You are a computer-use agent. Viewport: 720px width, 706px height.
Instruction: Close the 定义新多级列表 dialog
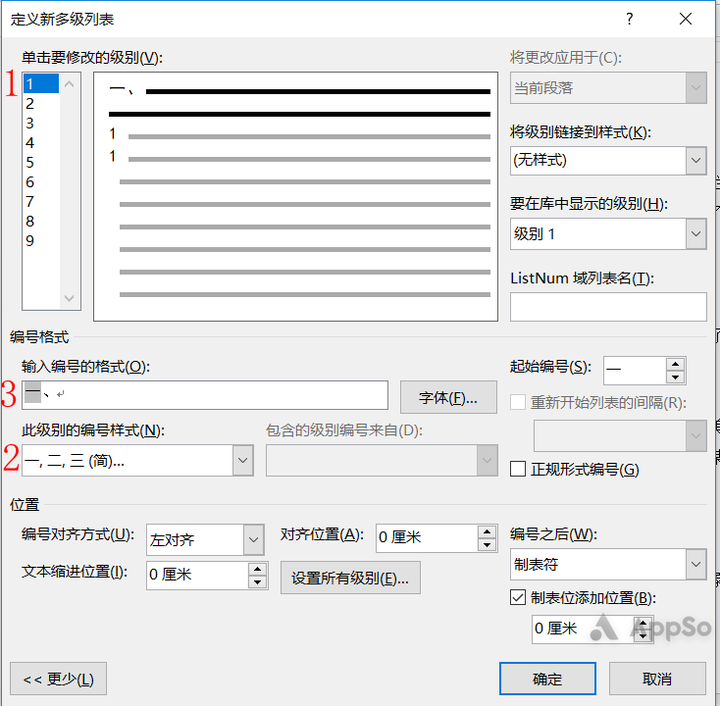click(686, 19)
